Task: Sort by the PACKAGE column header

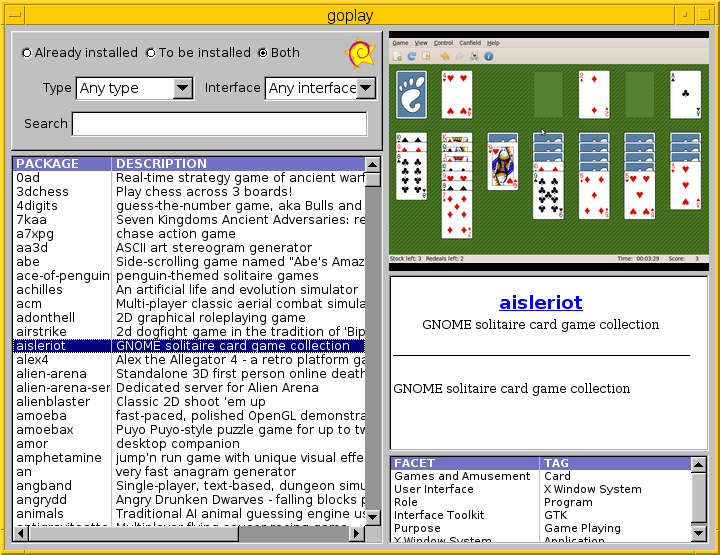Action: [x=62, y=163]
